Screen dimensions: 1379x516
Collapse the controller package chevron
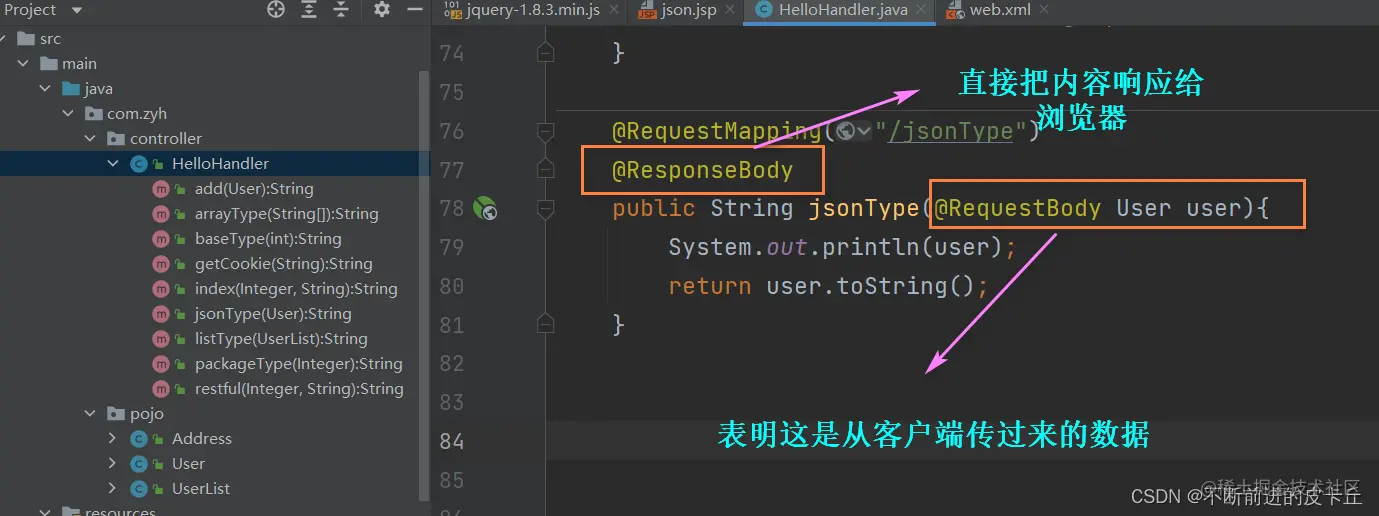click(91, 138)
